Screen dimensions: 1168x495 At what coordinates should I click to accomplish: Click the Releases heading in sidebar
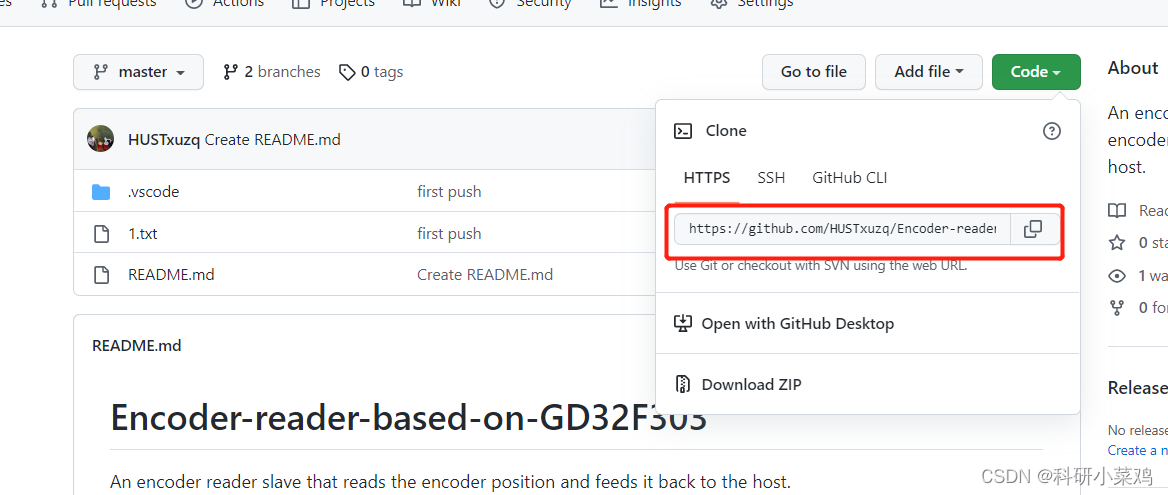(1137, 388)
